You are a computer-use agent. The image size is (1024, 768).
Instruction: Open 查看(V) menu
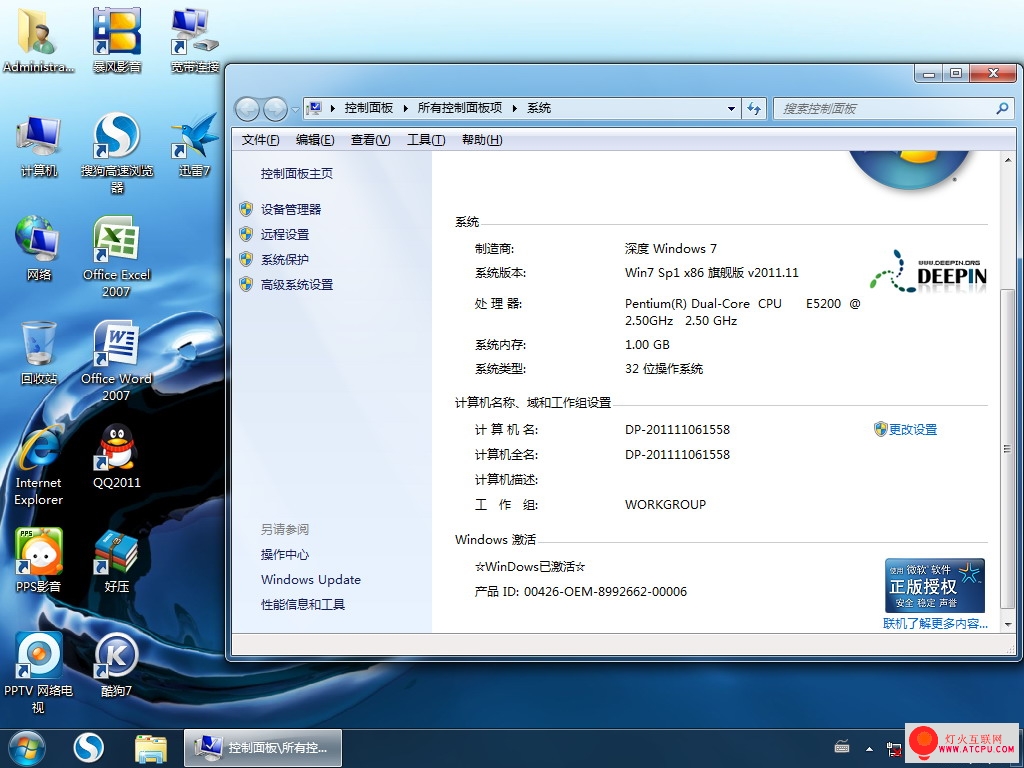(370, 140)
